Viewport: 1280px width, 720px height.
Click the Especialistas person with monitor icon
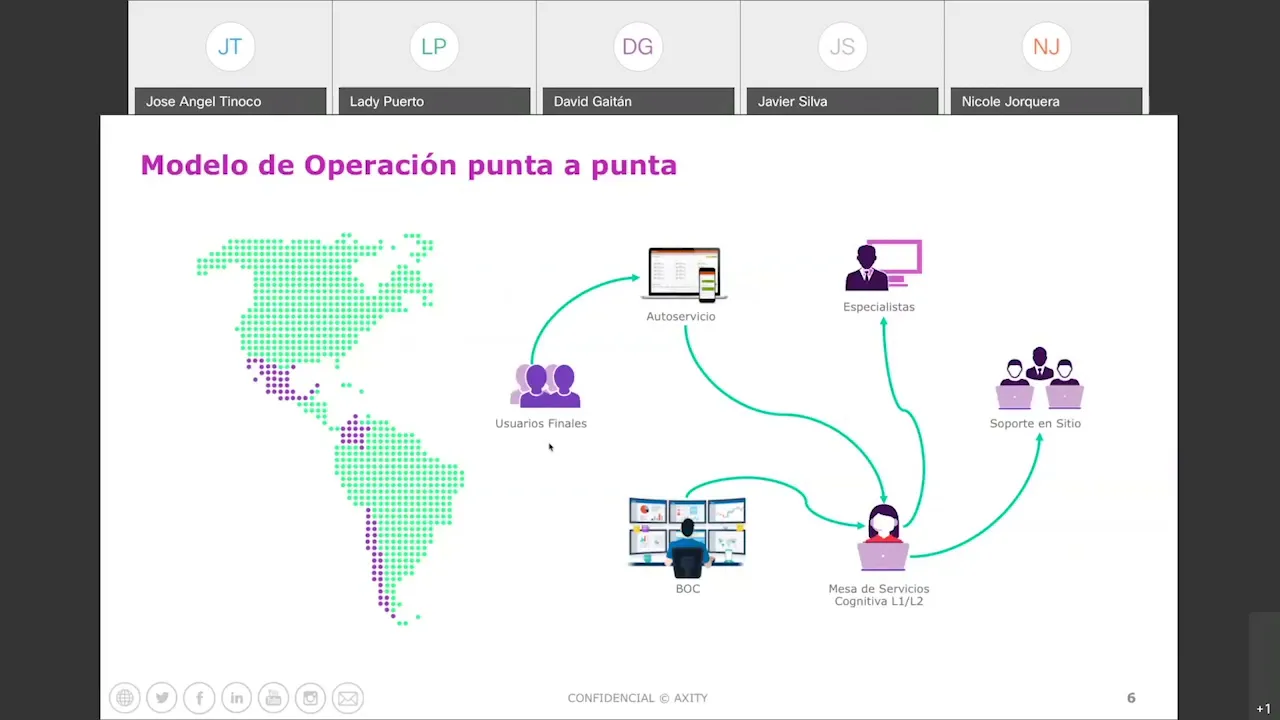(x=883, y=265)
